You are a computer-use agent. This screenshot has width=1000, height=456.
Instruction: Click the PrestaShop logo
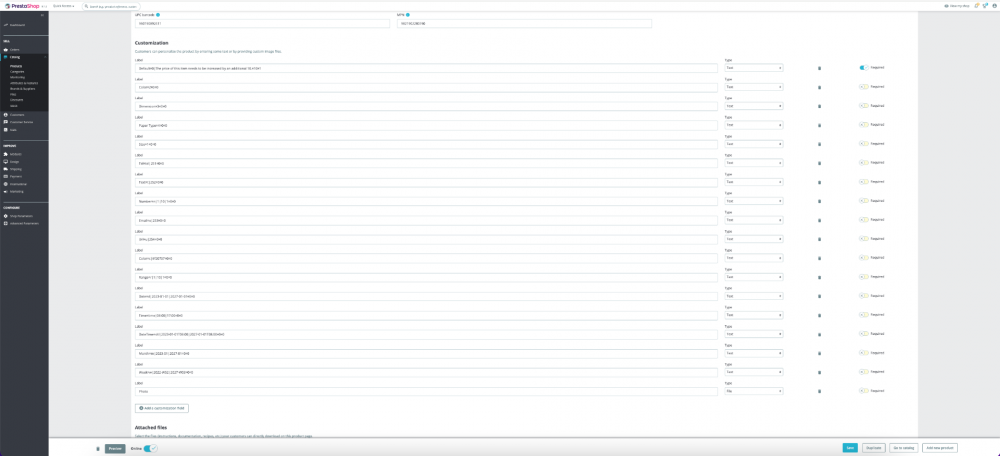pyautogui.click(x=22, y=6)
